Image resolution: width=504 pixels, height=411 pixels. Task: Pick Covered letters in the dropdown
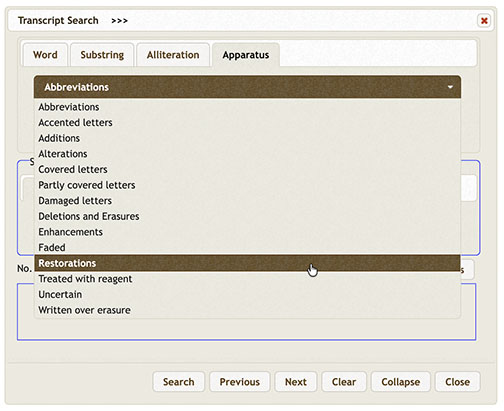247,170
